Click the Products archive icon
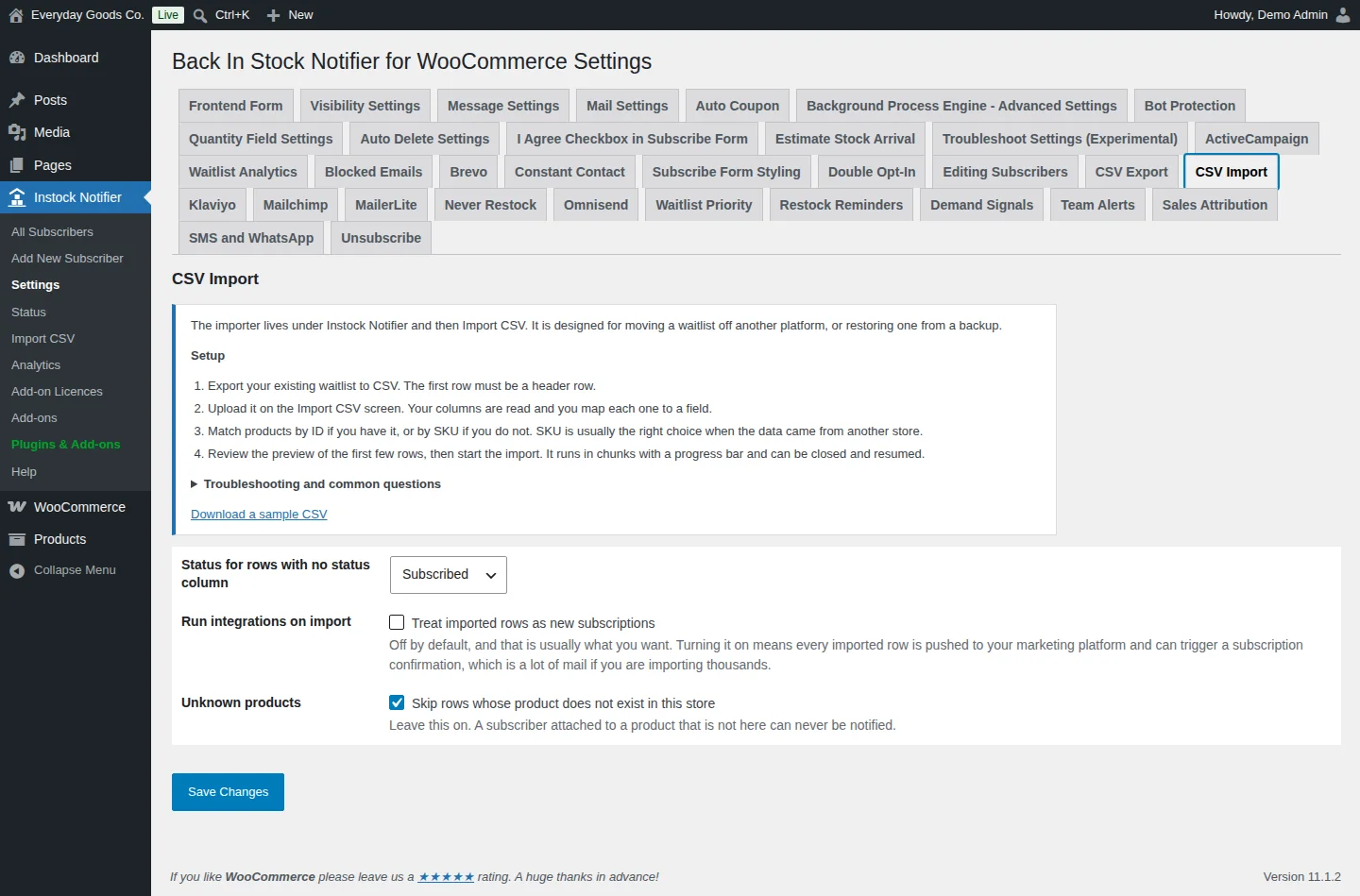Screen dimensions: 1360x896 click(17, 539)
